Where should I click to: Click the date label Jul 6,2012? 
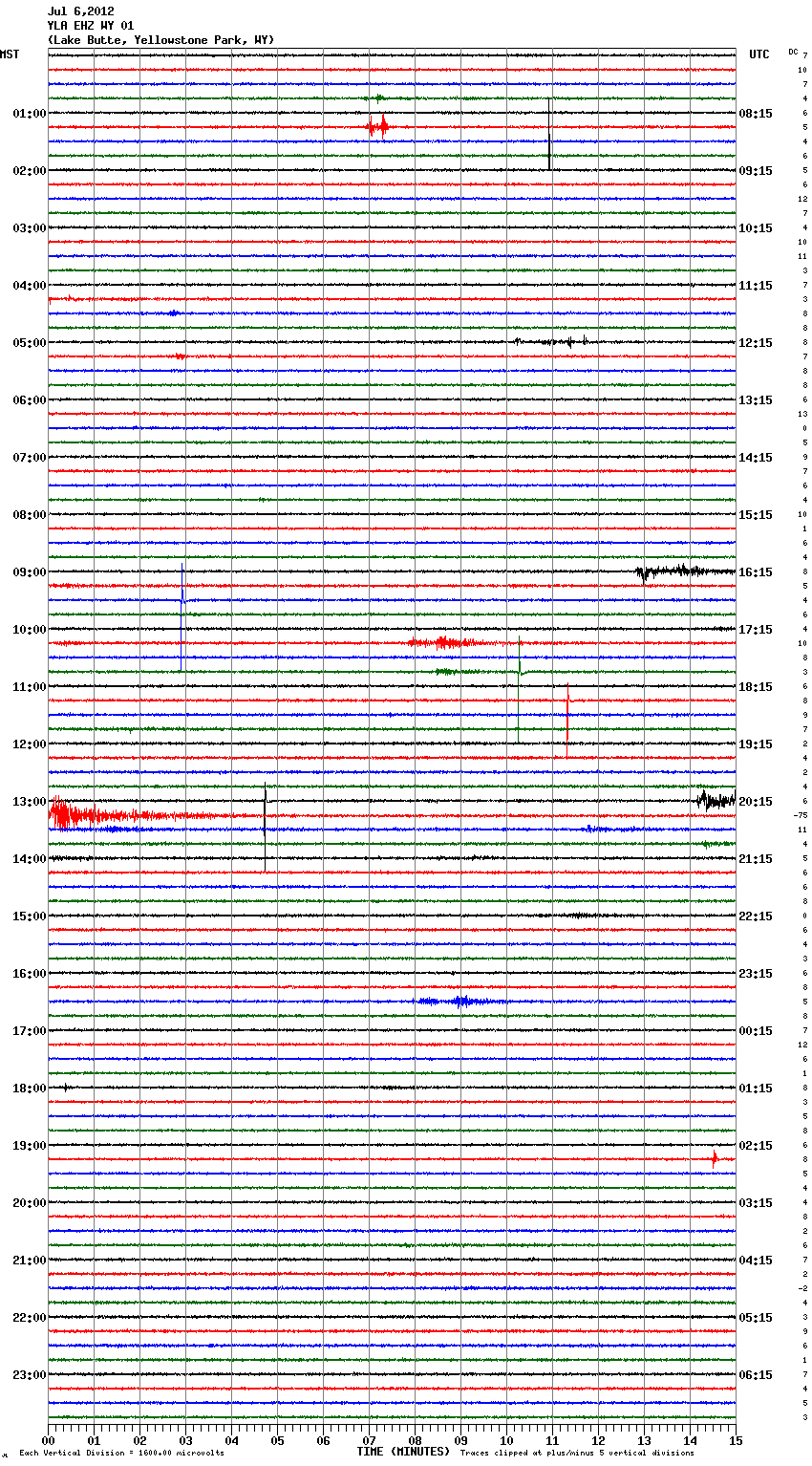pyautogui.click(x=80, y=11)
